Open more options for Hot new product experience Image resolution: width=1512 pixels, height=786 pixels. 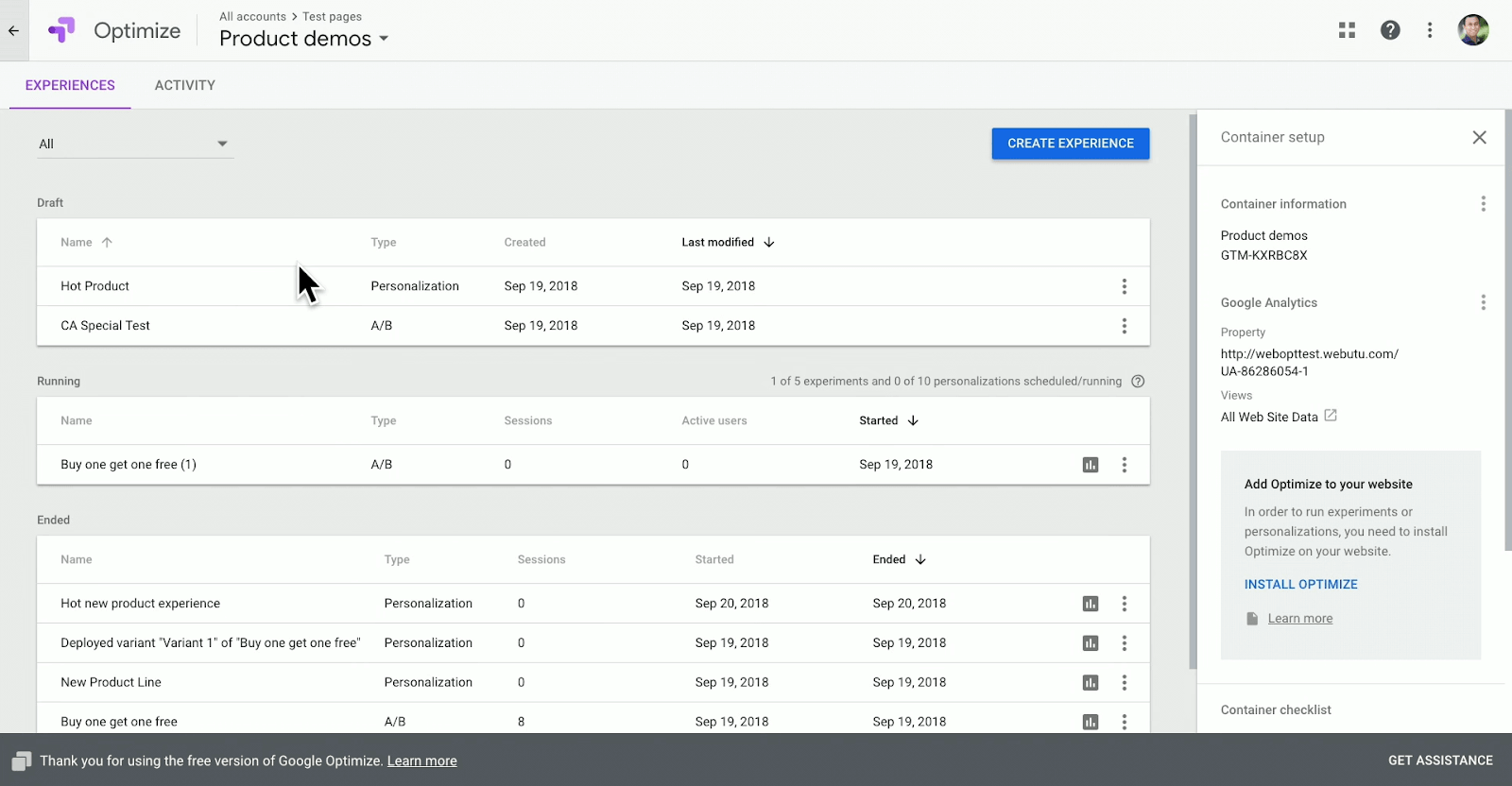click(x=1124, y=604)
